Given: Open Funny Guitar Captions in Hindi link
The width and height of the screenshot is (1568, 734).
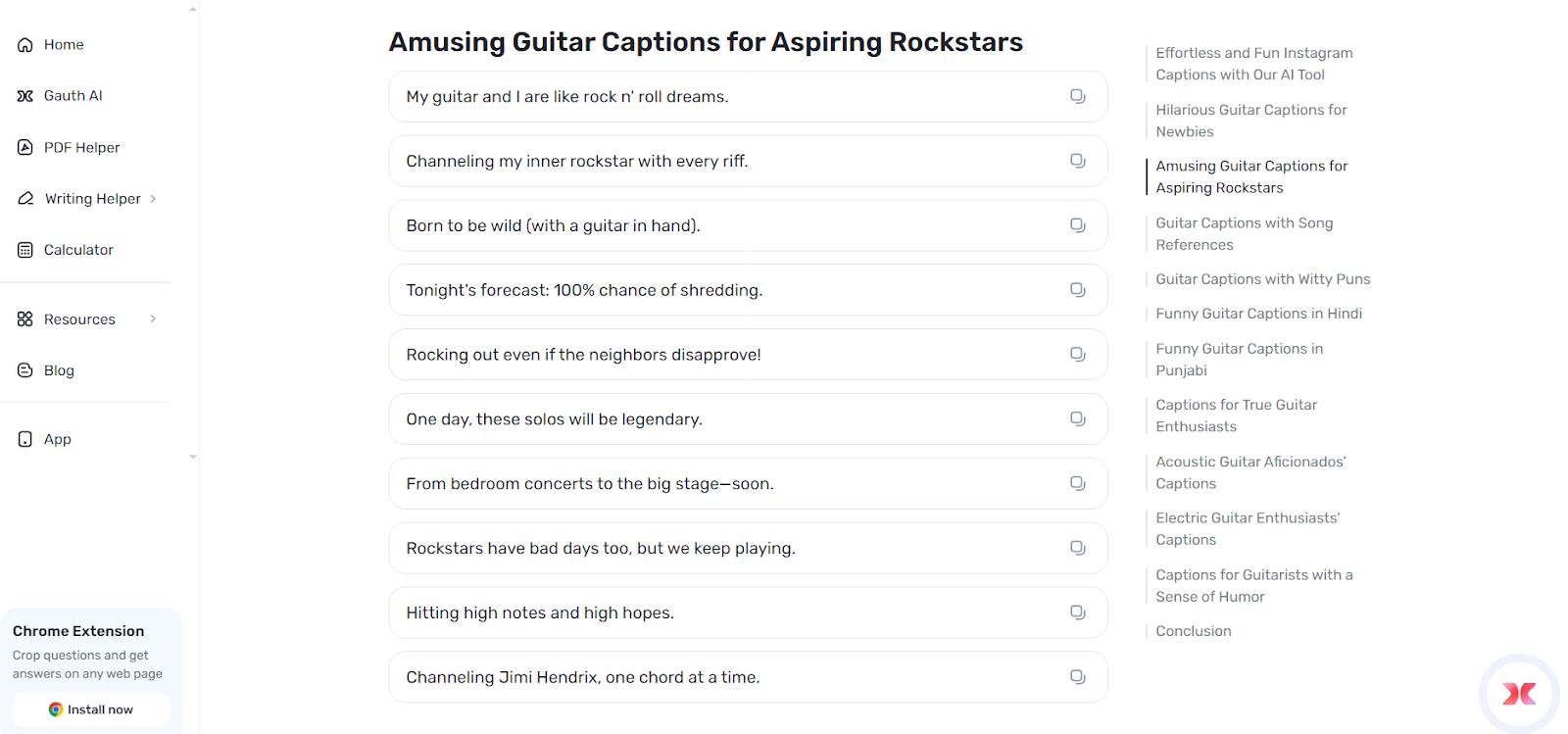Looking at the screenshot, I should tap(1258, 313).
